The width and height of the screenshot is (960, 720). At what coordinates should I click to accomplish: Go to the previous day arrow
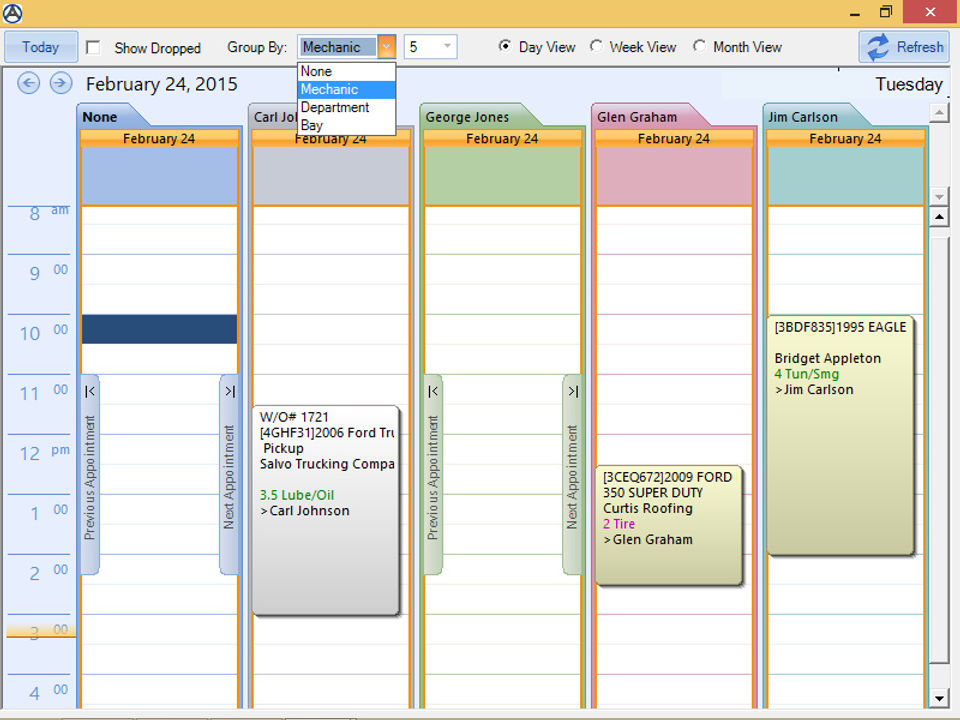[28, 83]
